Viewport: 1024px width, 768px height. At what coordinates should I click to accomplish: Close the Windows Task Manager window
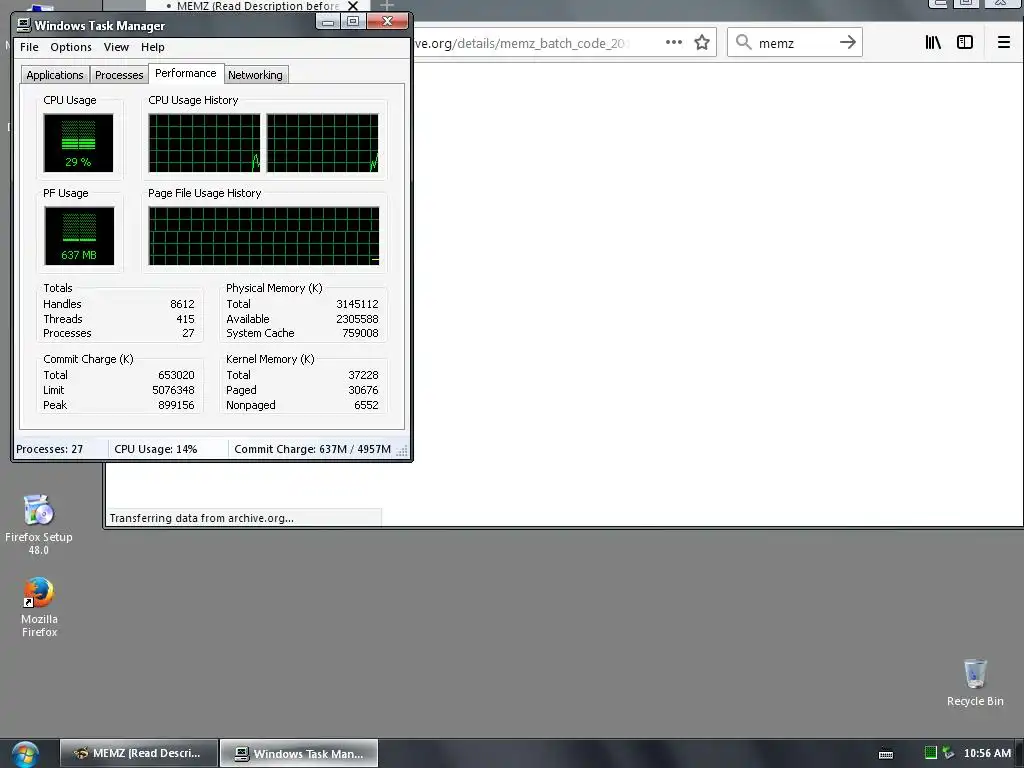[x=387, y=22]
